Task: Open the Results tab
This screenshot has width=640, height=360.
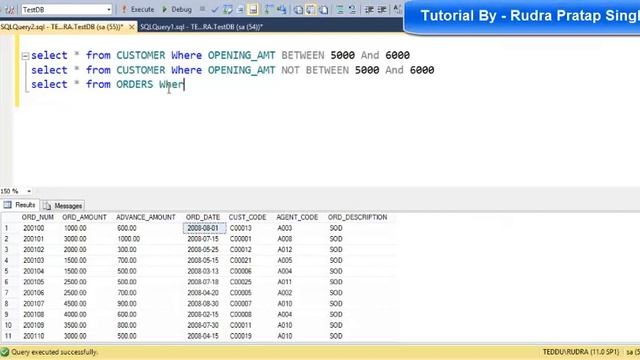Action: tap(20, 205)
